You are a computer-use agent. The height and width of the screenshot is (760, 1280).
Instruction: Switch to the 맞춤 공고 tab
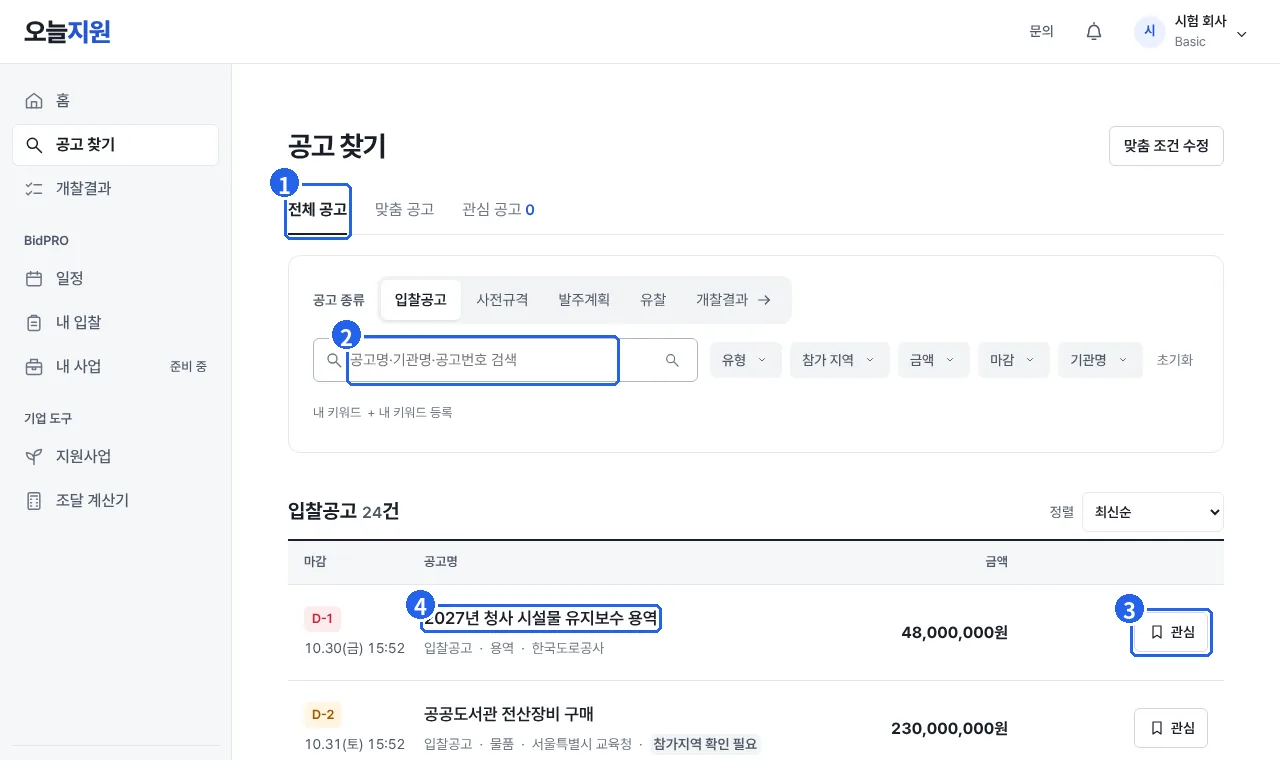[x=404, y=210]
